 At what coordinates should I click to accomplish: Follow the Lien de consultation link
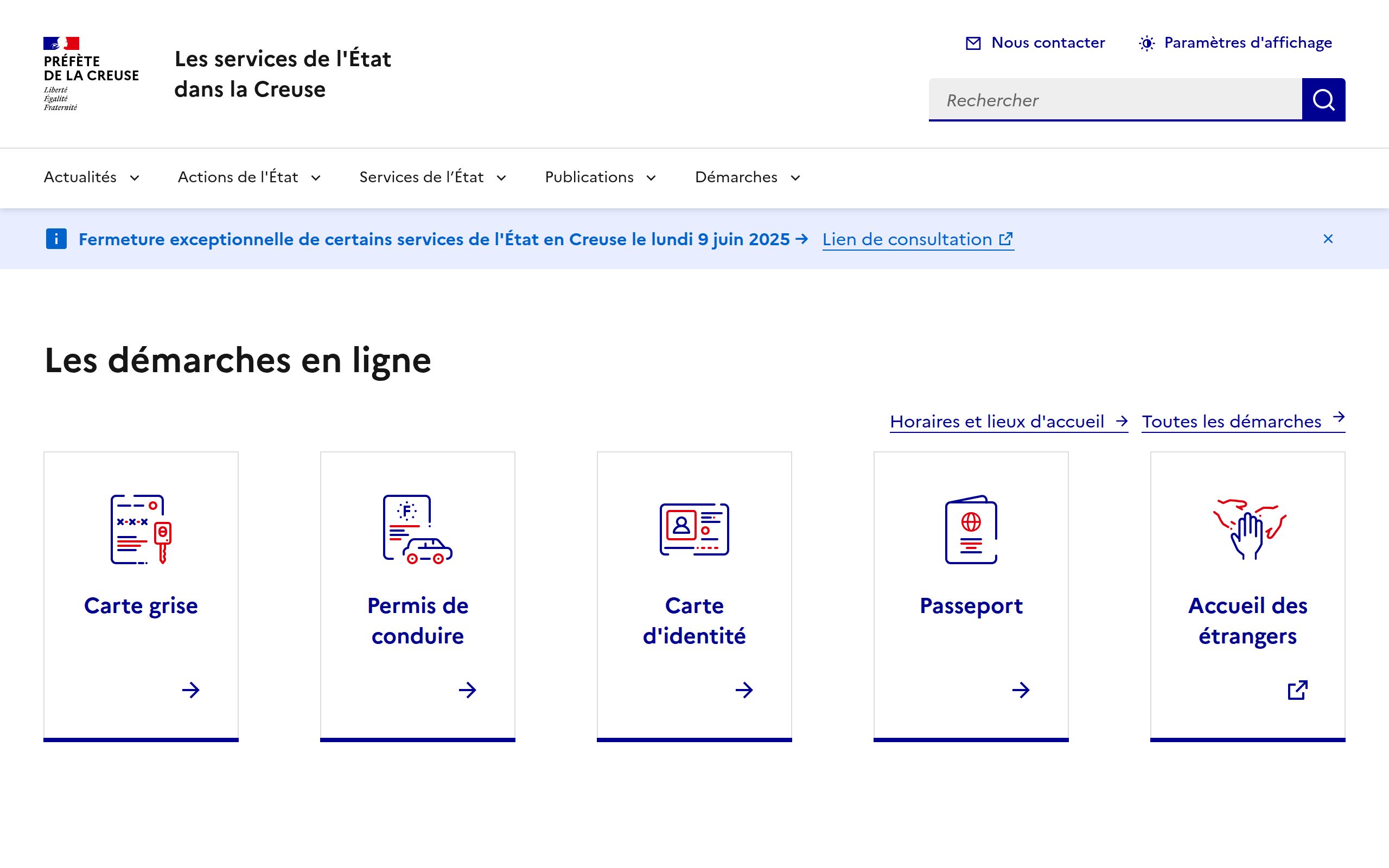[x=918, y=239]
